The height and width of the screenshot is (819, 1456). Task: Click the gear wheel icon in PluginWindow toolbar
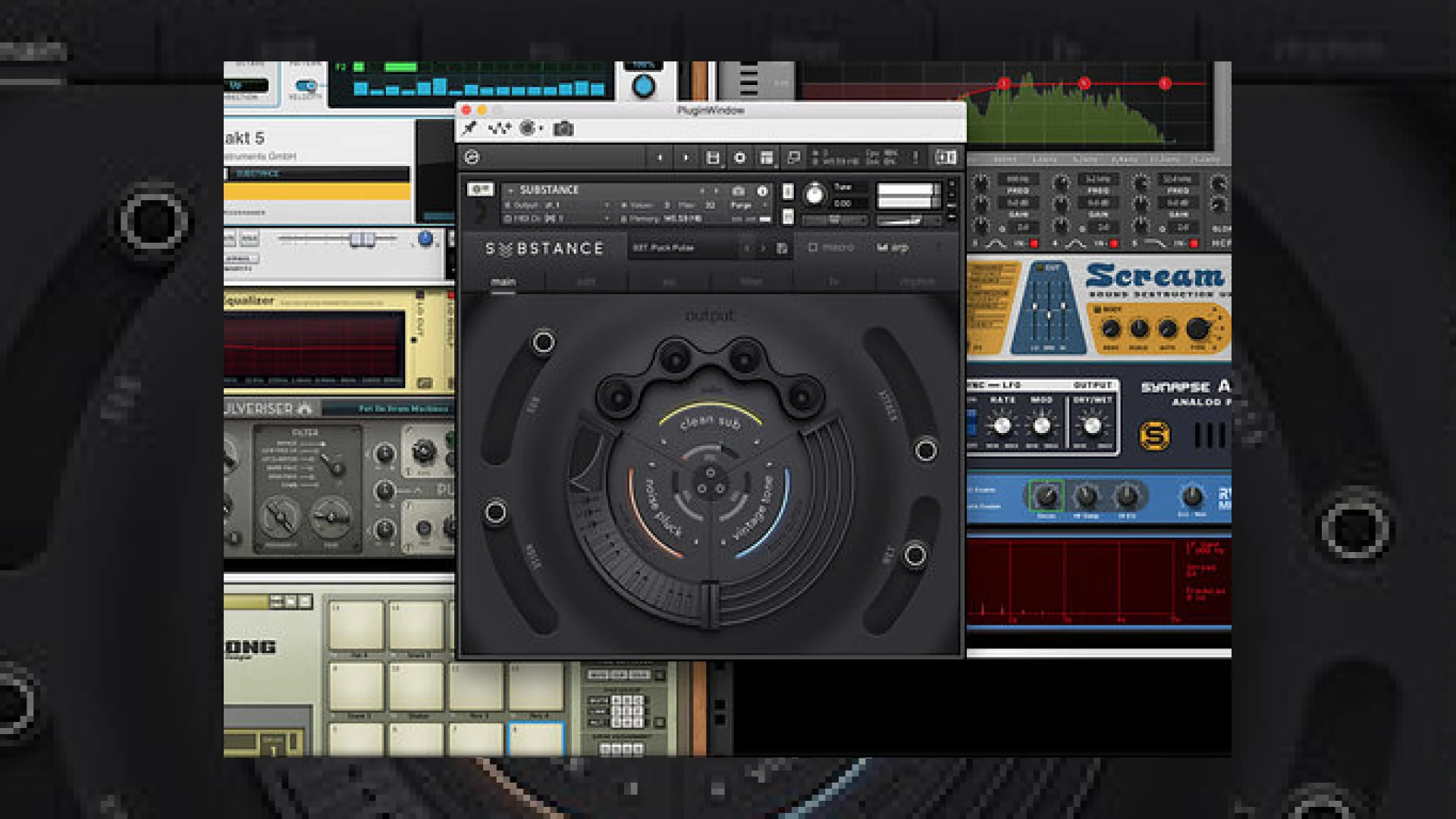click(527, 128)
